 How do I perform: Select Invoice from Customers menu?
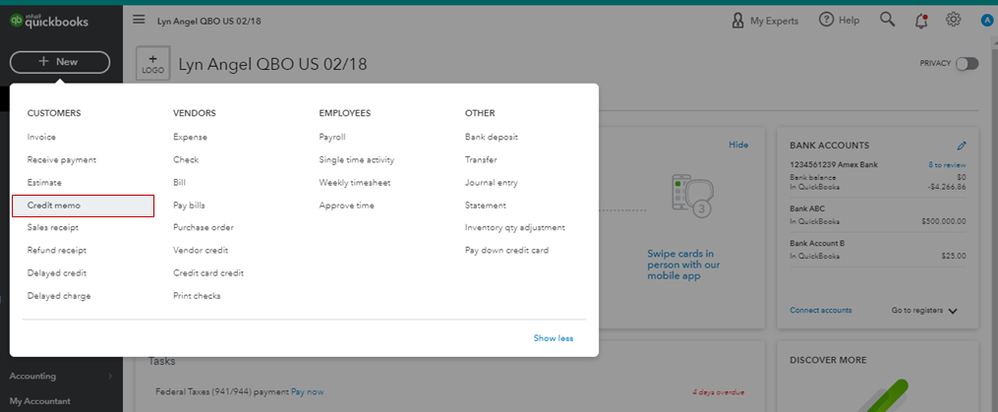click(x=41, y=137)
